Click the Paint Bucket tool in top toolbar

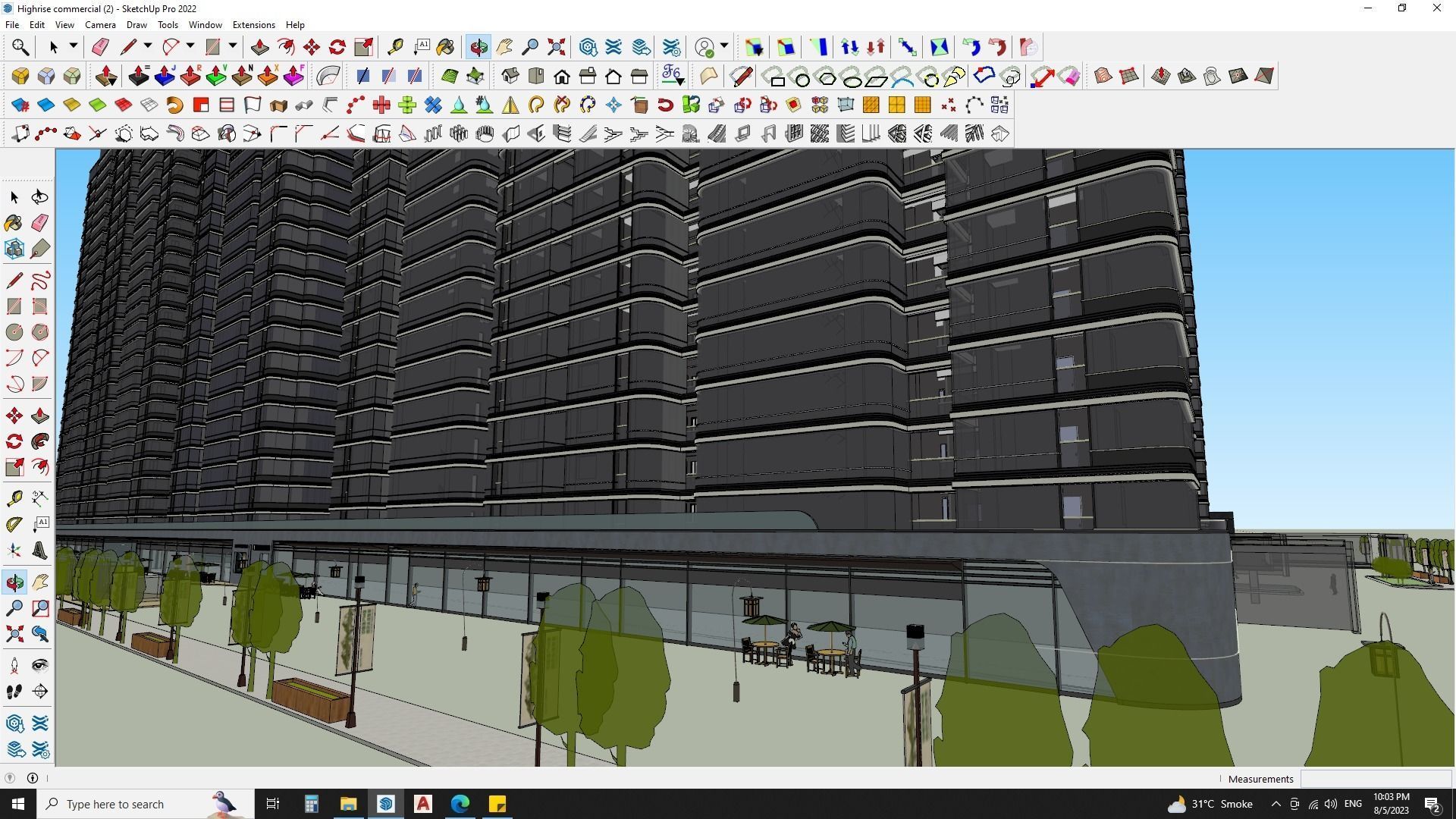(x=445, y=47)
